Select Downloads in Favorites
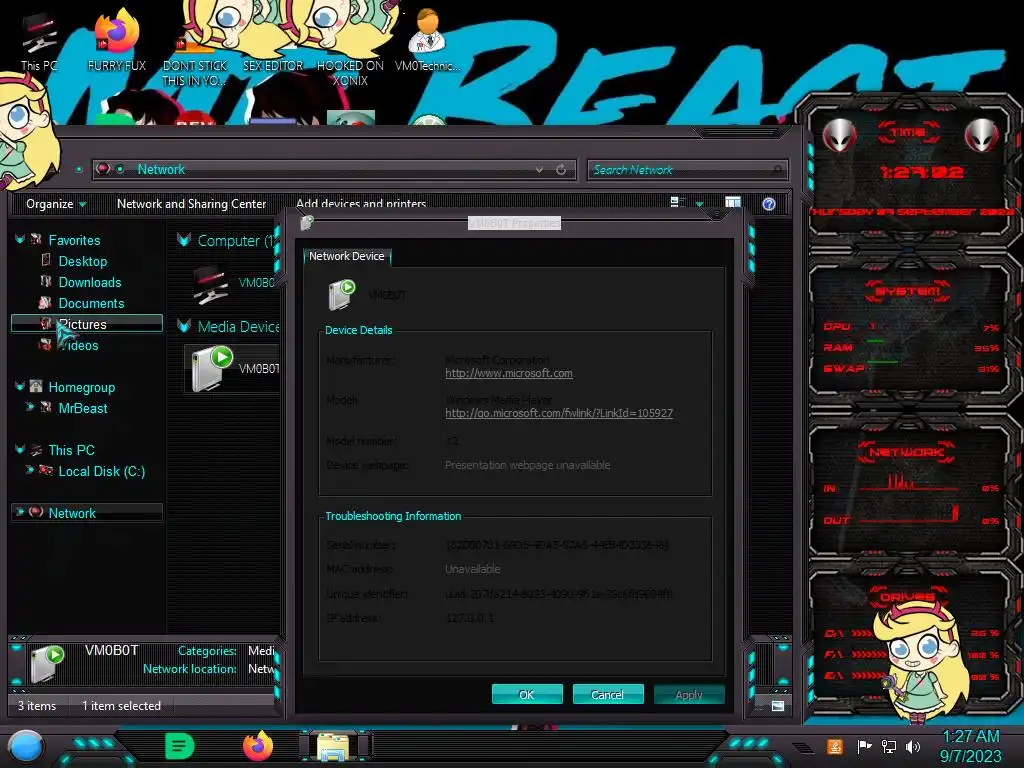1024x768 pixels. (x=89, y=282)
